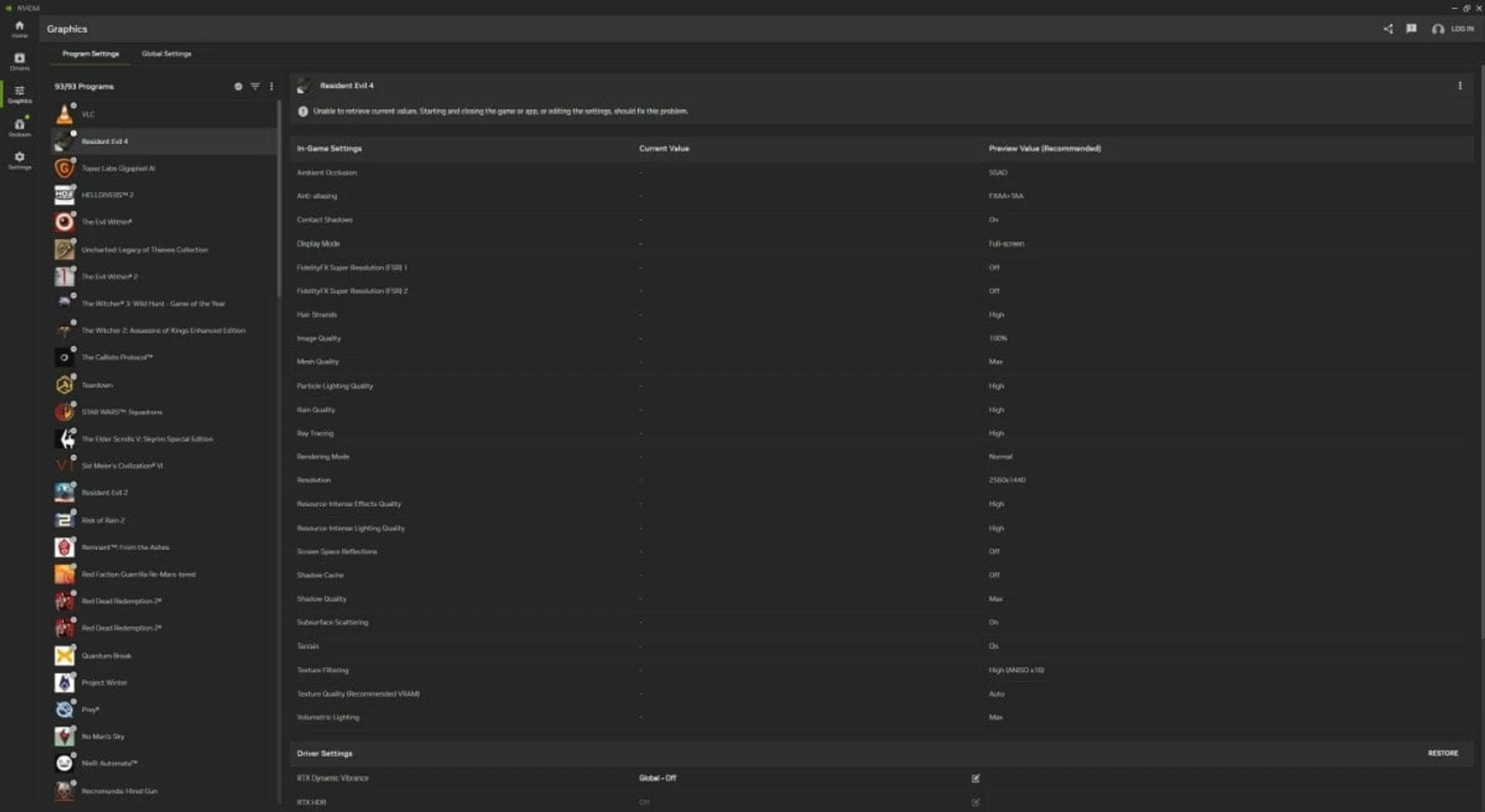Click the Current Value column header

[x=664, y=148]
